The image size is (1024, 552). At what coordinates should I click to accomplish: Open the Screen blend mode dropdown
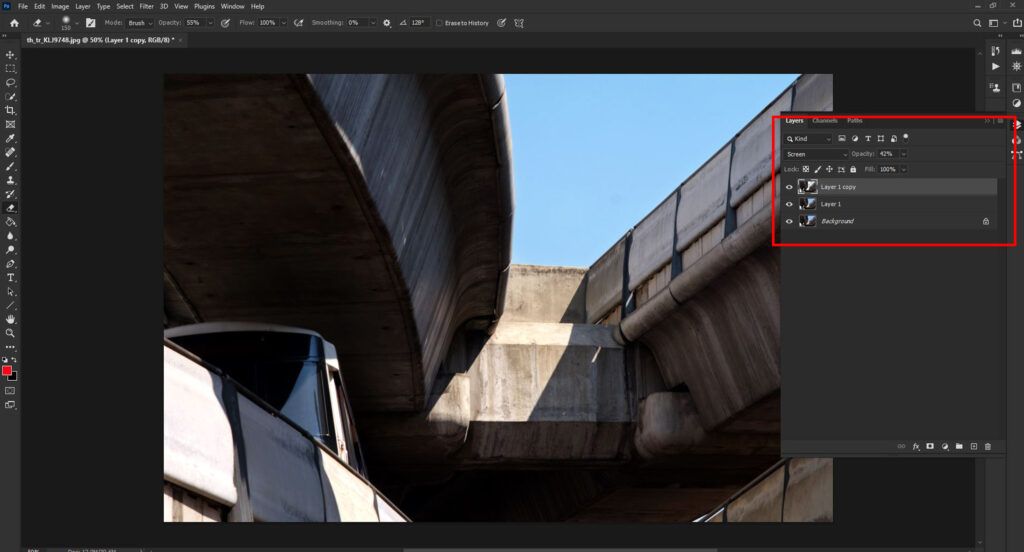click(816, 154)
